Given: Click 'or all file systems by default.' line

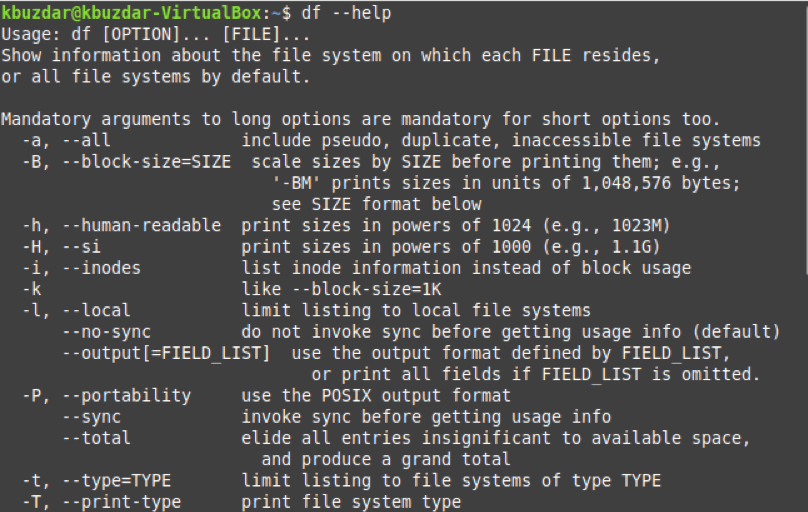Looking at the screenshot, I should [156, 77].
